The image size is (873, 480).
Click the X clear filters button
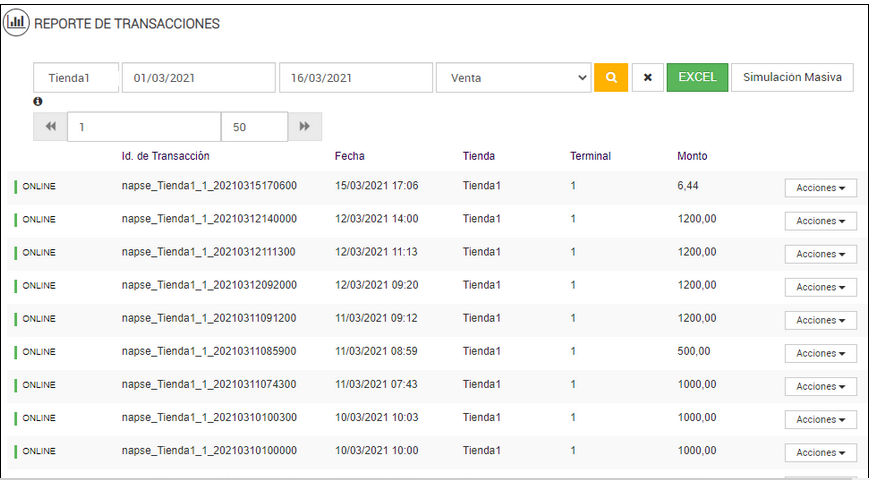click(x=648, y=78)
